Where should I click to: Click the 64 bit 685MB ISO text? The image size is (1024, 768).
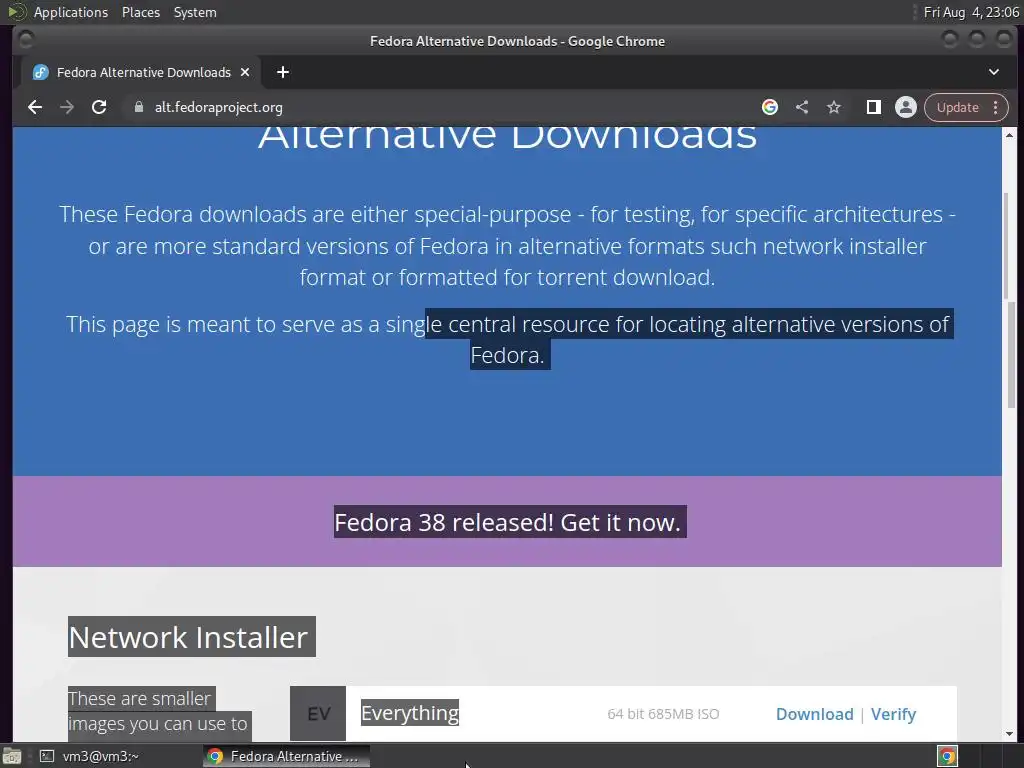click(663, 714)
